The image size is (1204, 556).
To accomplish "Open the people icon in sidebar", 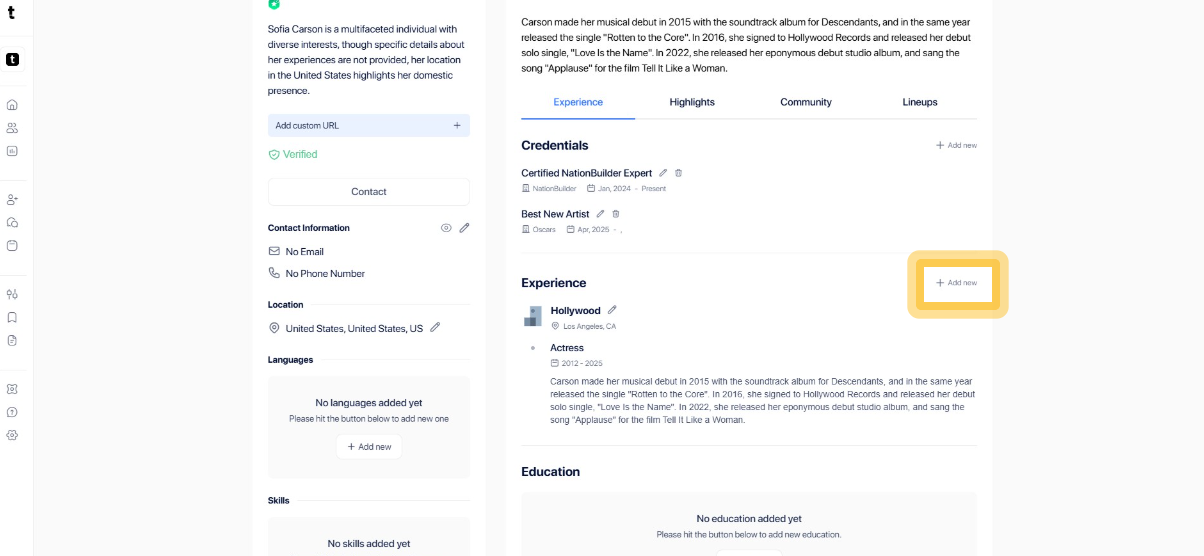I will (12, 128).
